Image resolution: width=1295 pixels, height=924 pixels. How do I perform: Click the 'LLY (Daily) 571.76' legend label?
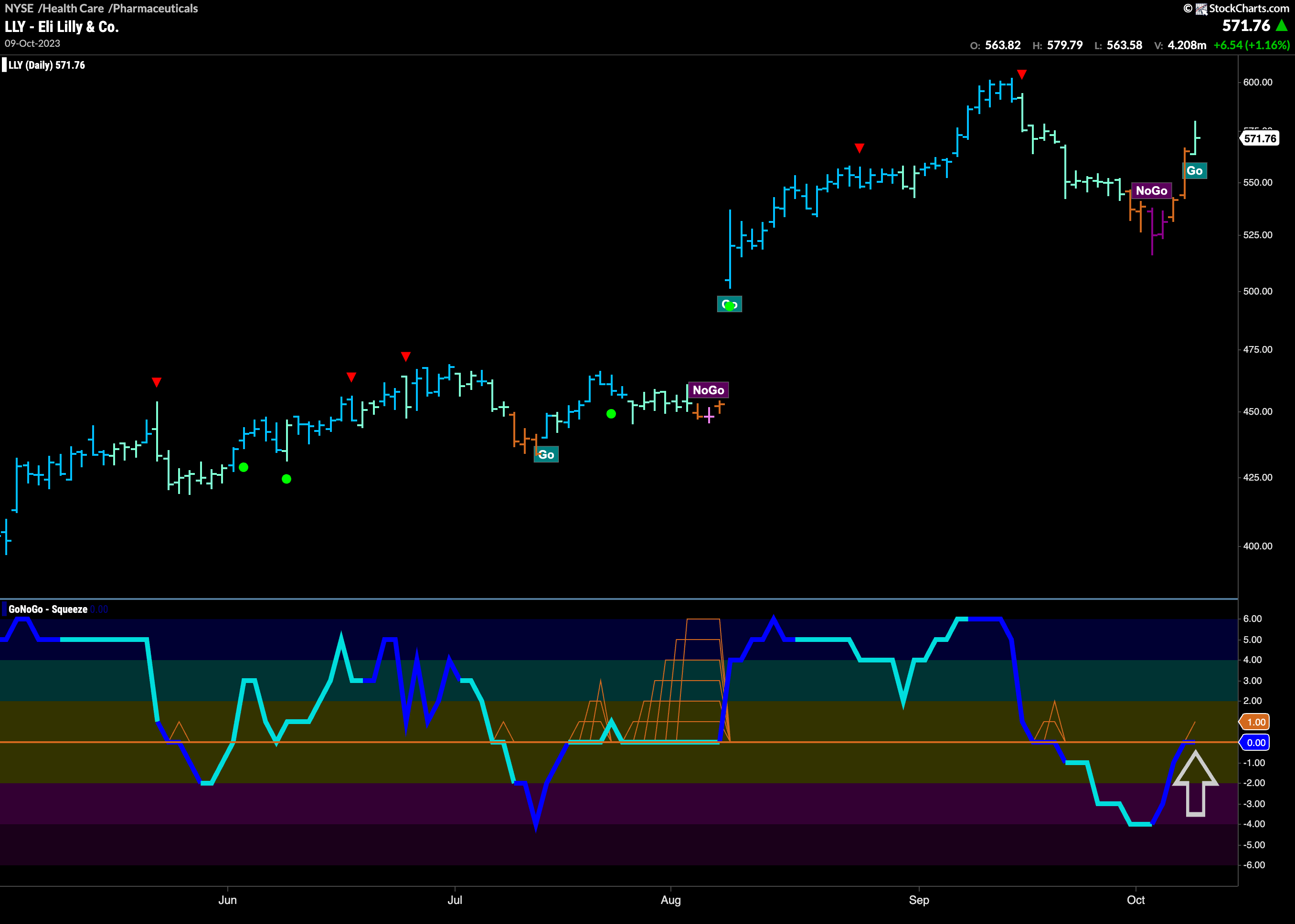coord(47,65)
